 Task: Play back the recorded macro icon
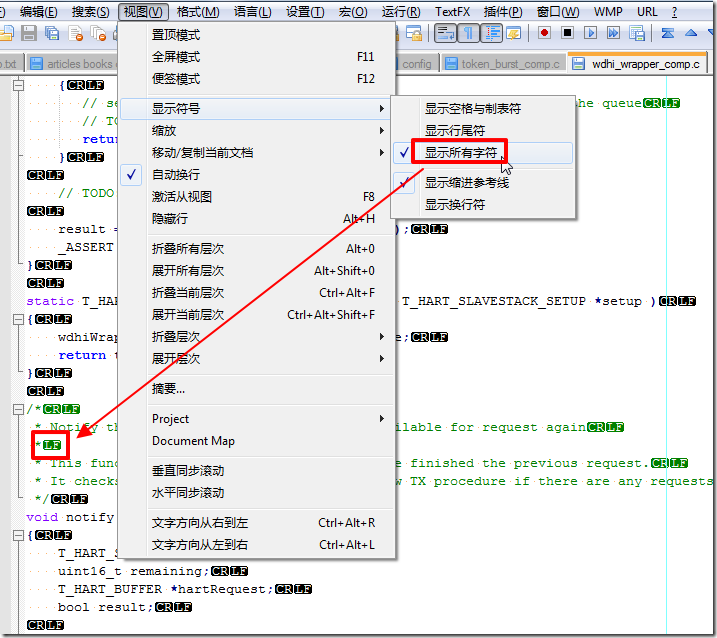590,33
